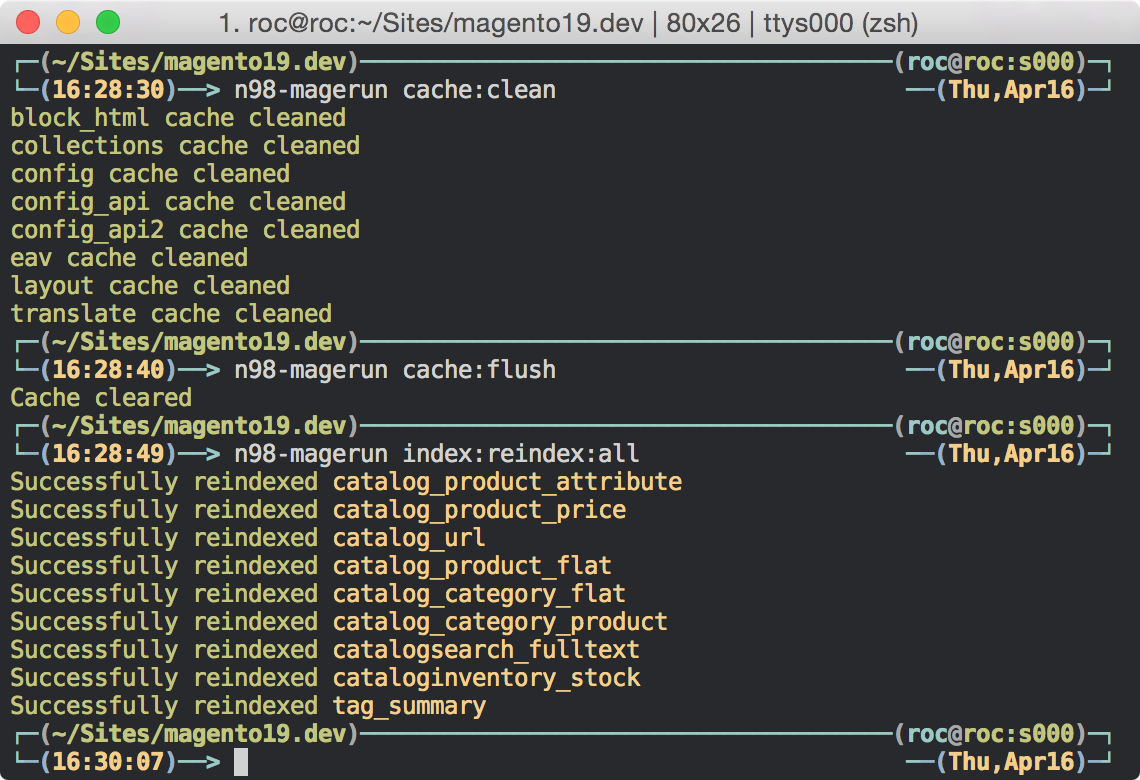Click 'catalog_category_flat' in reindex output
This screenshot has width=1140, height=780.
click(479, 595)
